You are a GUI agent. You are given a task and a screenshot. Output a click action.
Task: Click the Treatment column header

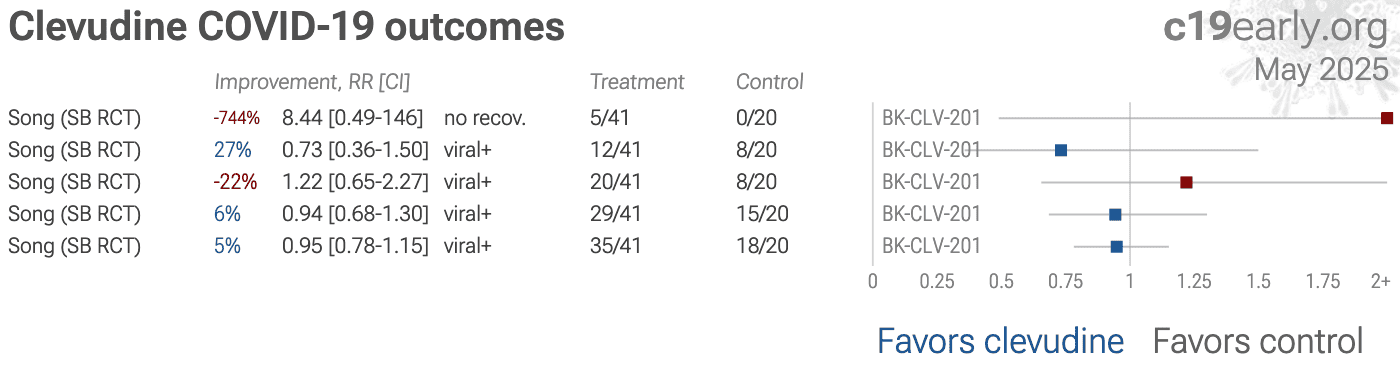point(637,82)
